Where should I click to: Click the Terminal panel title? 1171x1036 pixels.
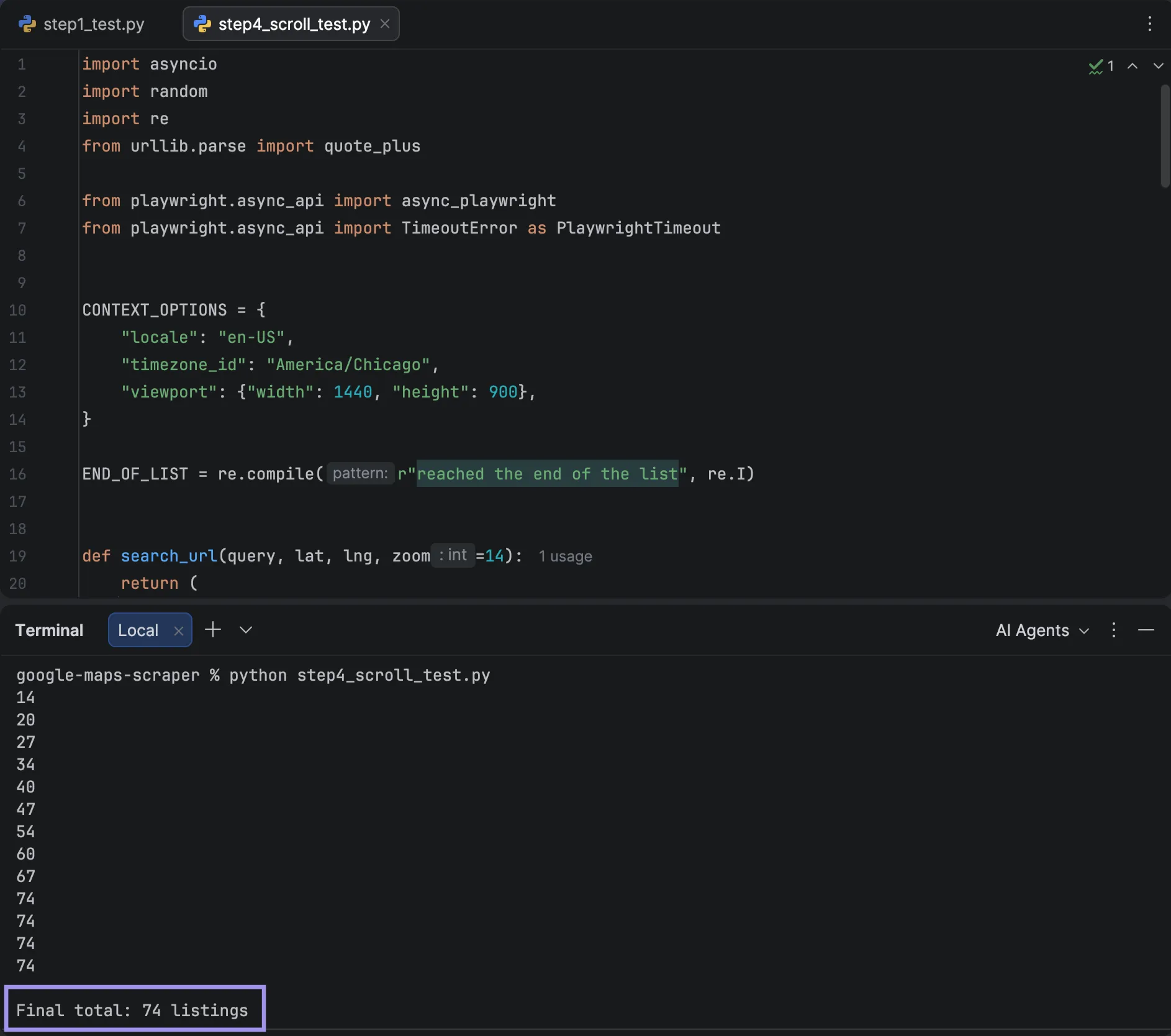(x=49, y=630)
